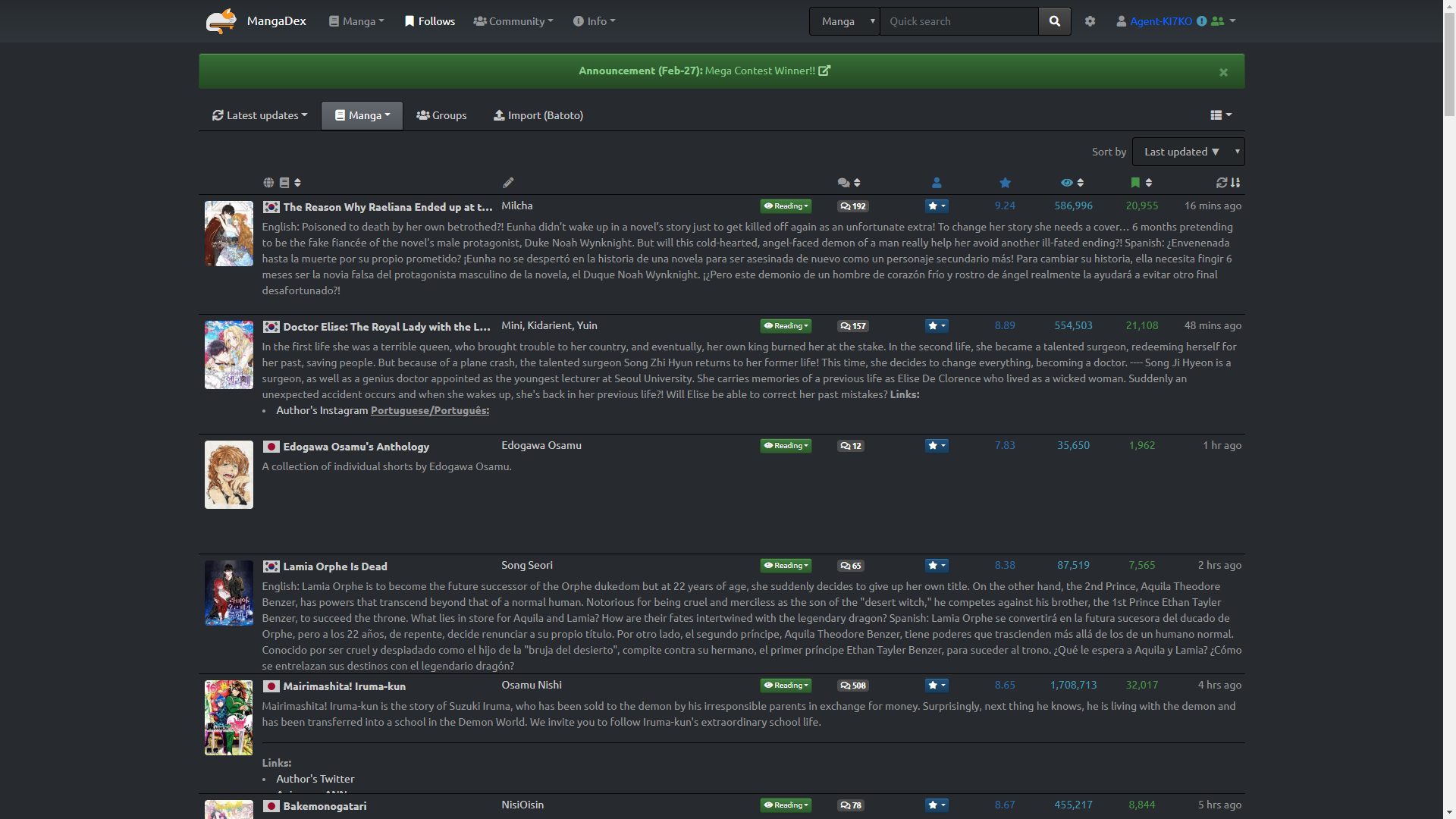The image size is (1456, 819).
Task: Switch to the Groups tab
Action: 441,115
